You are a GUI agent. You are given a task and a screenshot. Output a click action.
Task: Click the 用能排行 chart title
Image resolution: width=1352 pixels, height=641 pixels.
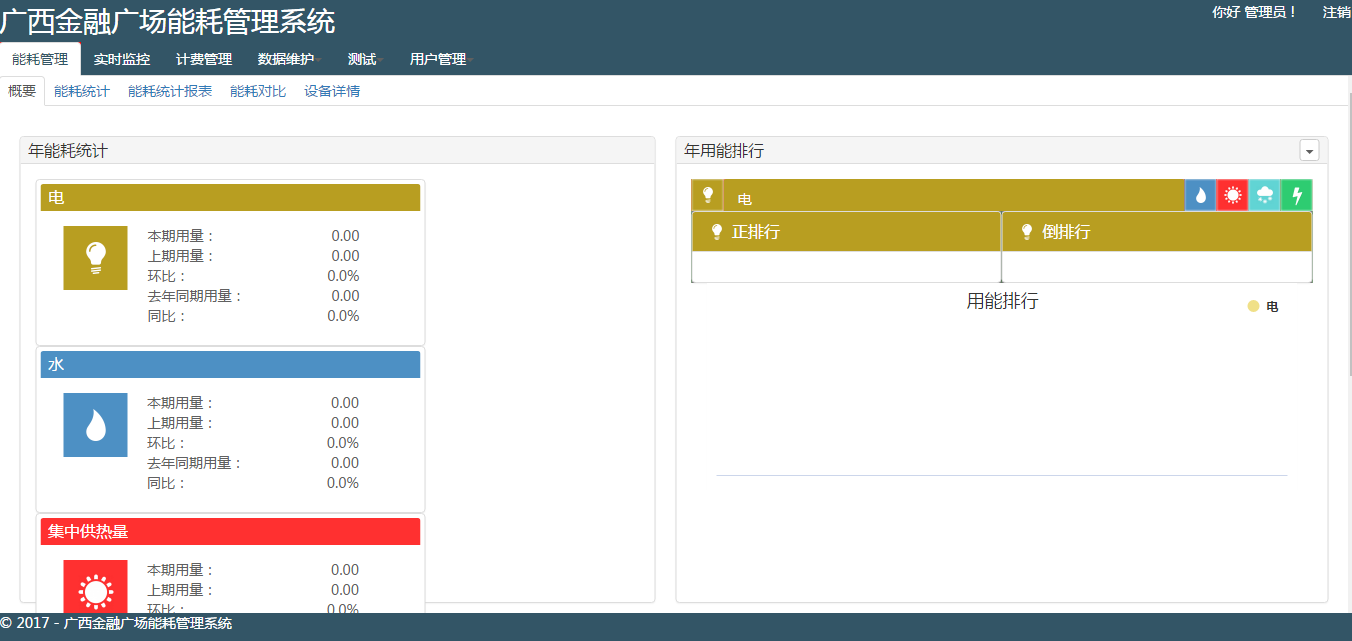click(x=1002, y=301)
